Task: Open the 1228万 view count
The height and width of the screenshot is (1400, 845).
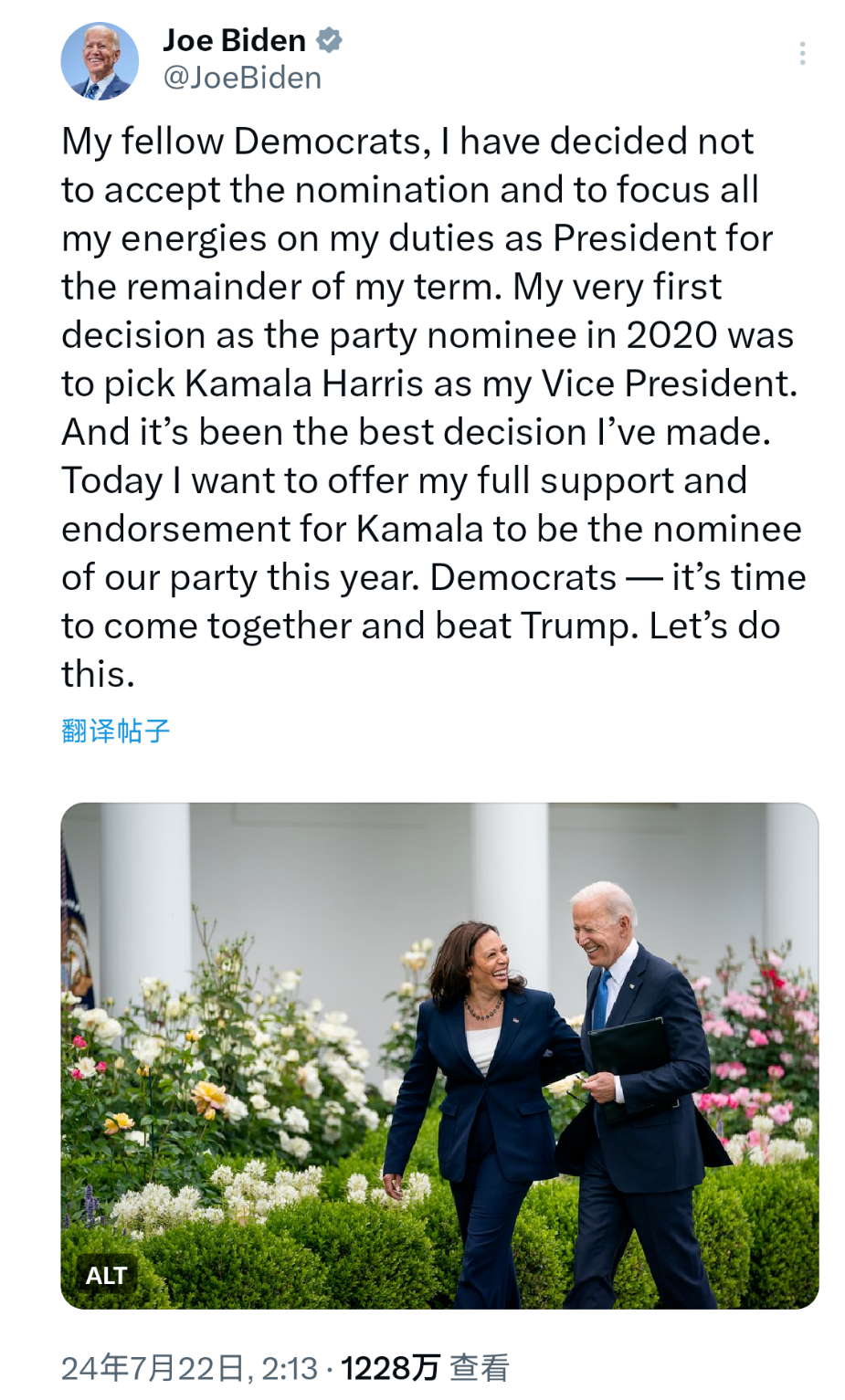Action: click(x=390, y=1368)
